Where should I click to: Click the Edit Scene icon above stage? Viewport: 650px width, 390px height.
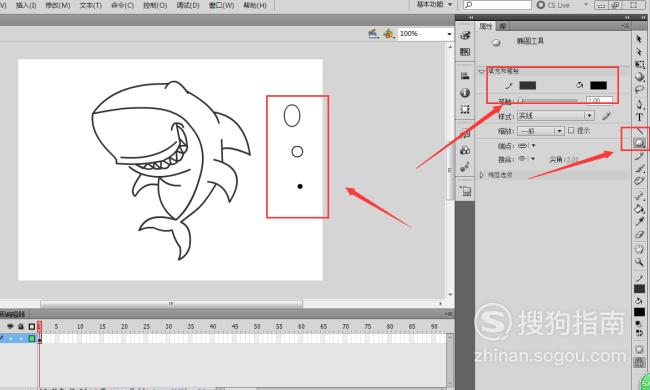374,34
